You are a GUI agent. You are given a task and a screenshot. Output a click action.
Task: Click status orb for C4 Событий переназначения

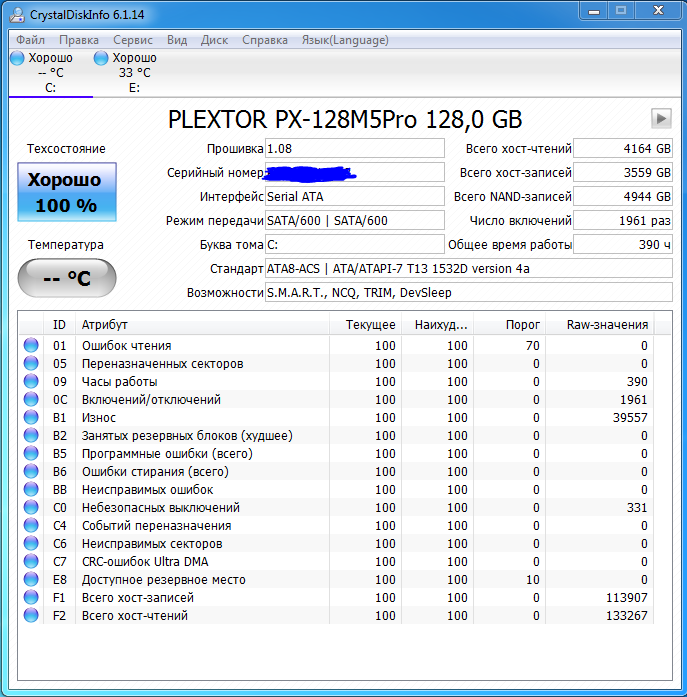click(x=31, y=525)
